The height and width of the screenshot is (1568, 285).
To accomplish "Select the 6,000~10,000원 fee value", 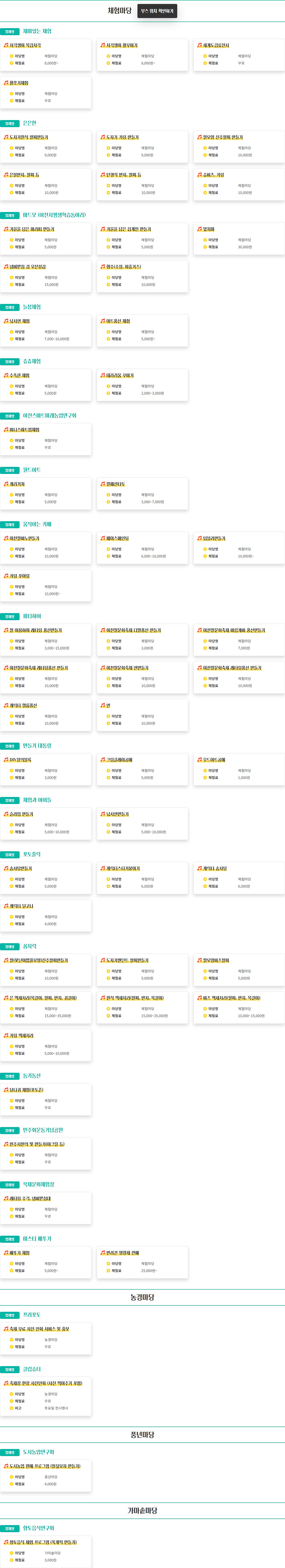I will pos(153,556).
